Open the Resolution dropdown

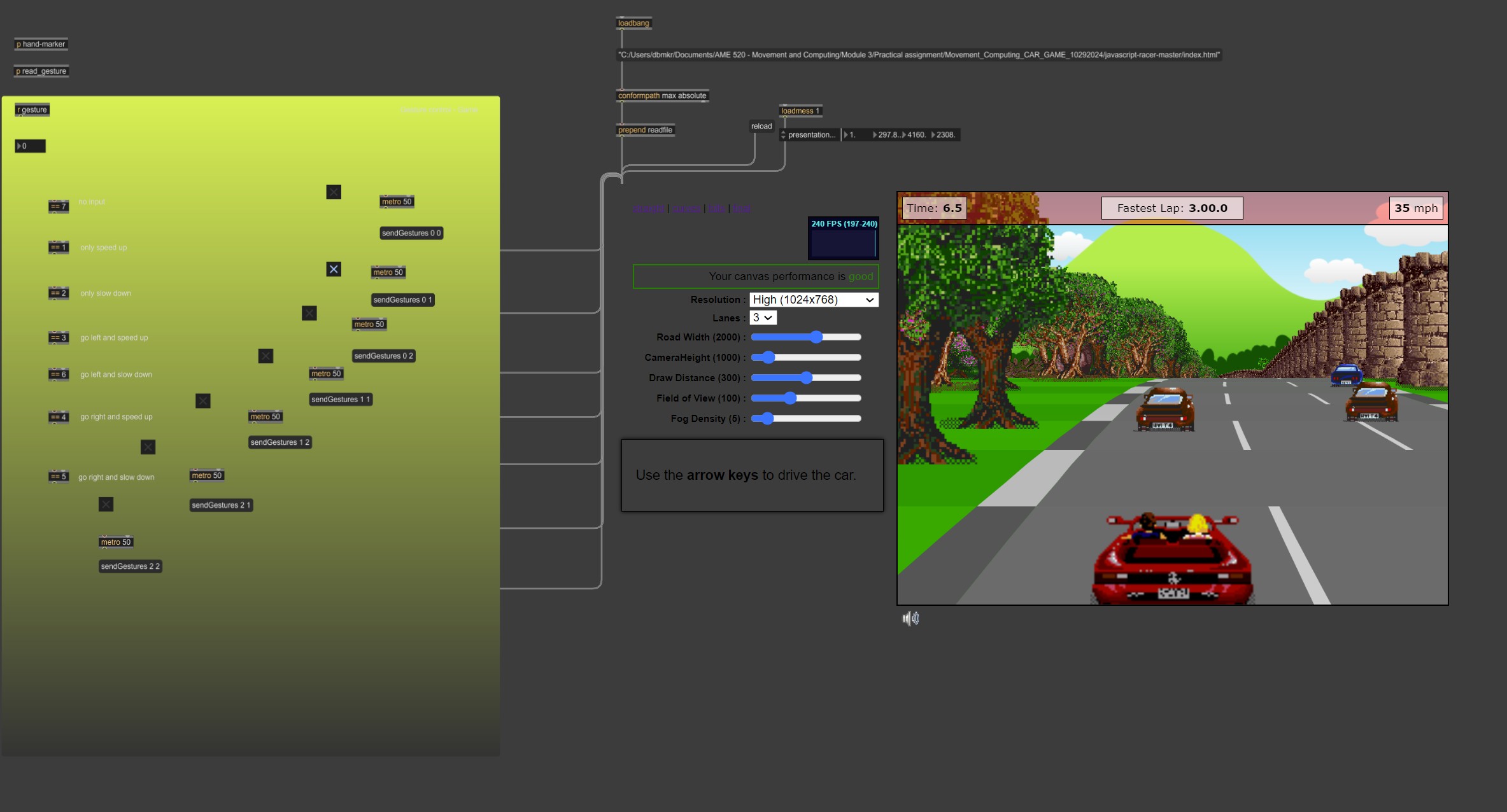coord(813,299)
